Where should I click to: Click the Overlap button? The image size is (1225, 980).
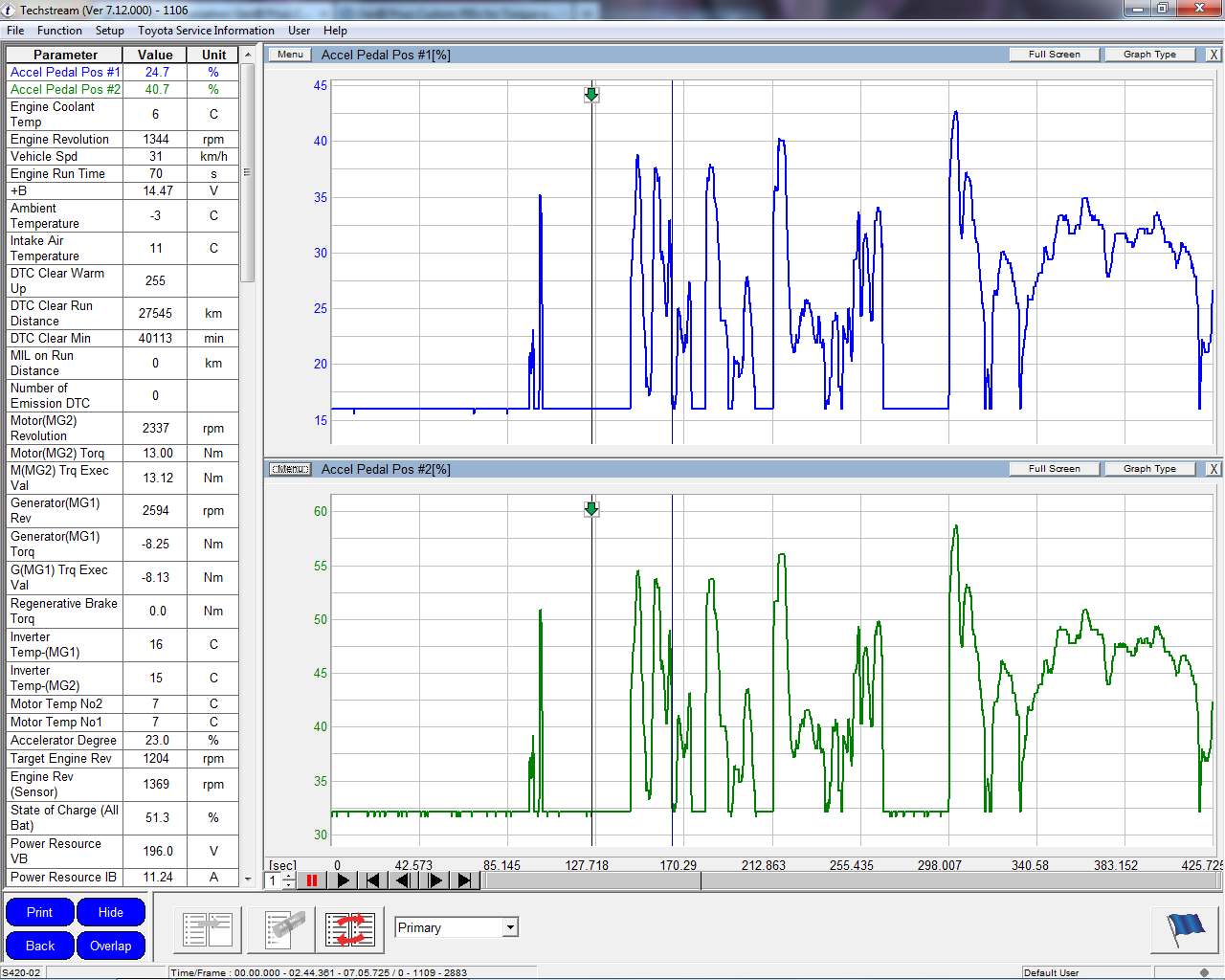pos(111,946)
